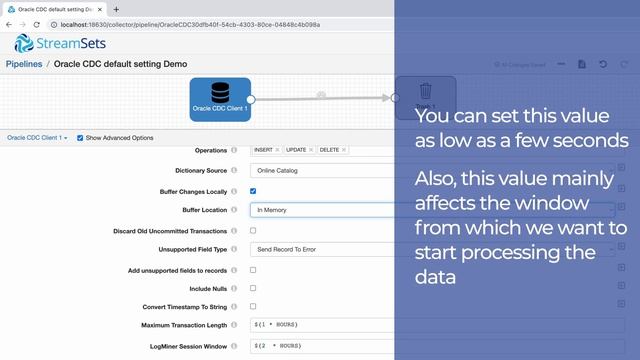Show info for Operations field
Screen dimensions: 640x360
pos(234,150)
